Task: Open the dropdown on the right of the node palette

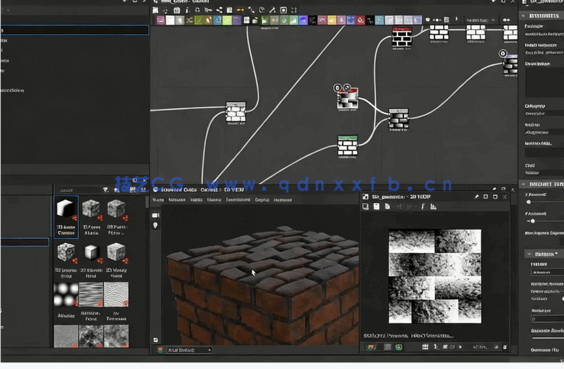Action: (x=481, y=20)
